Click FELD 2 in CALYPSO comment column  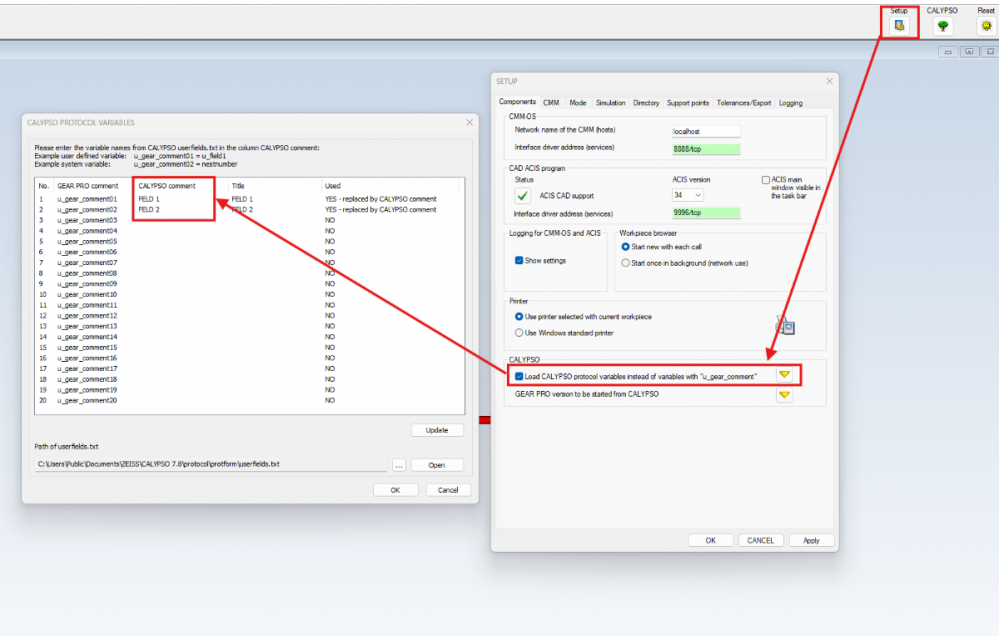tap(149, 210)
